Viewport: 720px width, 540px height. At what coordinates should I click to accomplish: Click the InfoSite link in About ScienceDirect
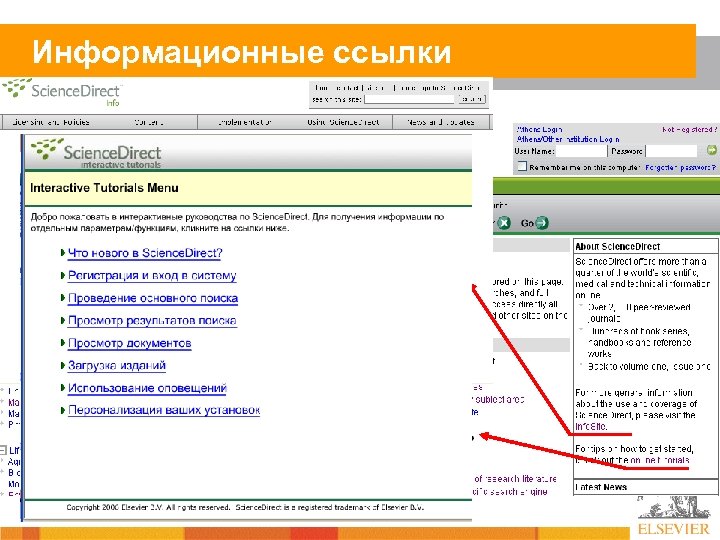[591, 426]
